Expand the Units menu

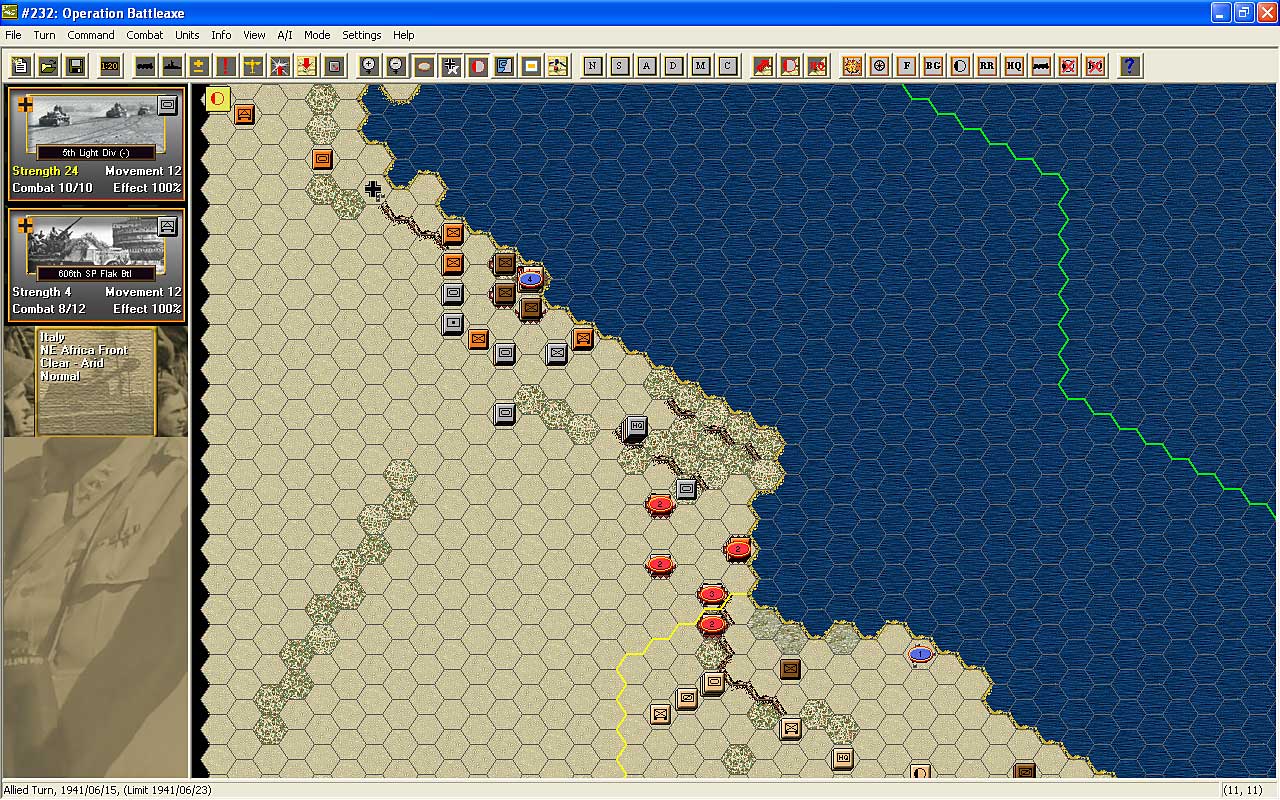[x=187, y=35]
